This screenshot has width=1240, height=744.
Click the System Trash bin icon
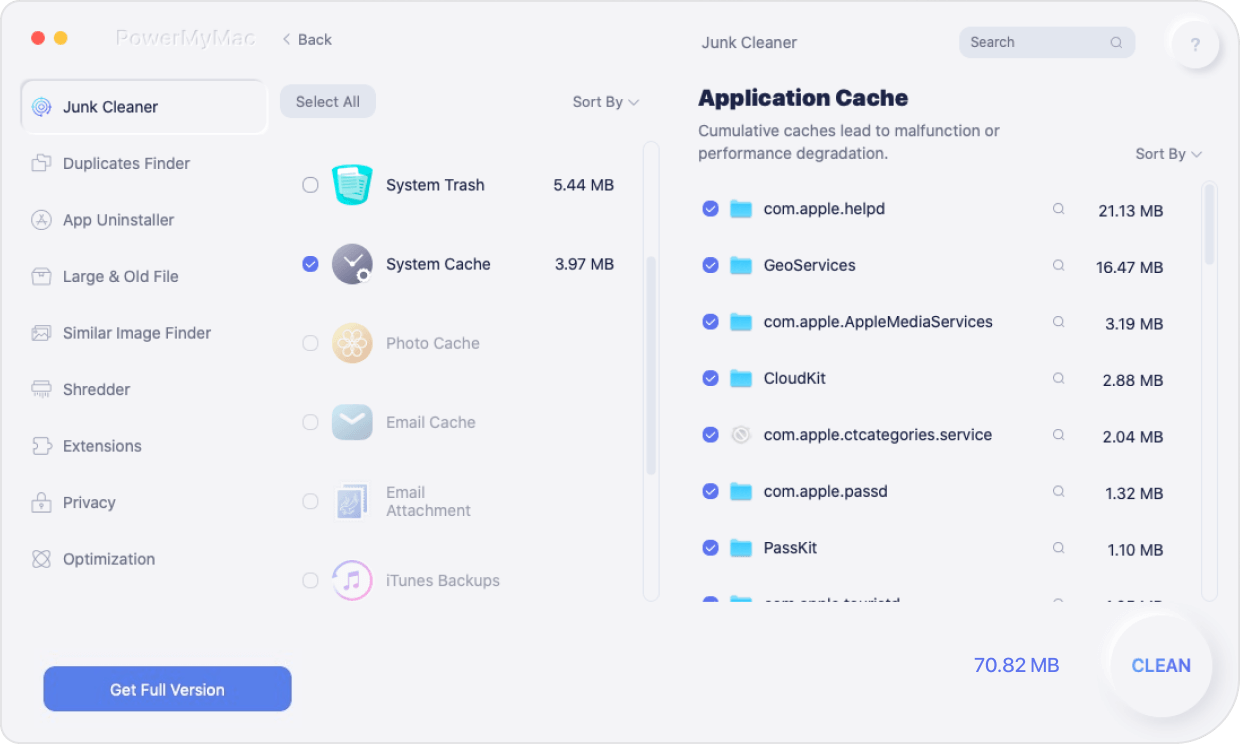click(352, 185)
